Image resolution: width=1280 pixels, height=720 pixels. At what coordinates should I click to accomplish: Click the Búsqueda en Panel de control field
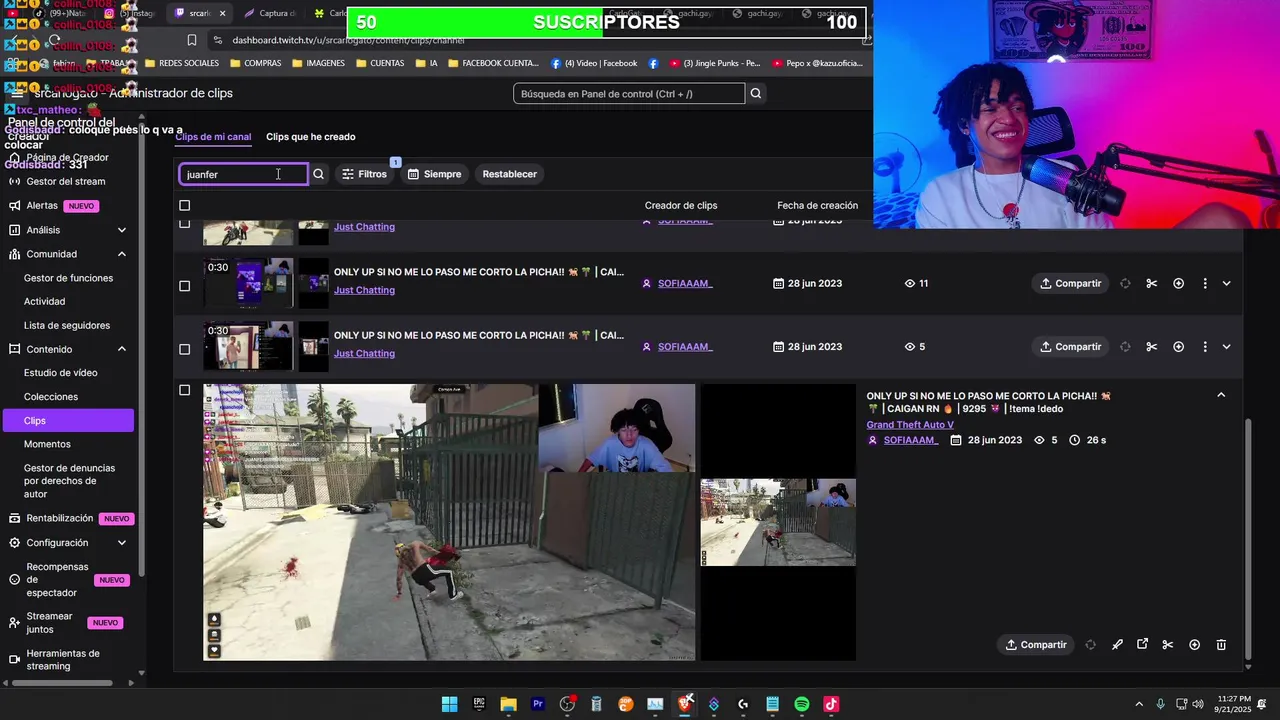pyautogui.click(x=629, y=94)
